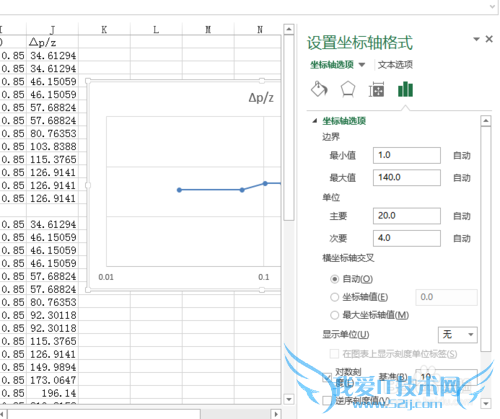Select column J header

coord(52,29)
